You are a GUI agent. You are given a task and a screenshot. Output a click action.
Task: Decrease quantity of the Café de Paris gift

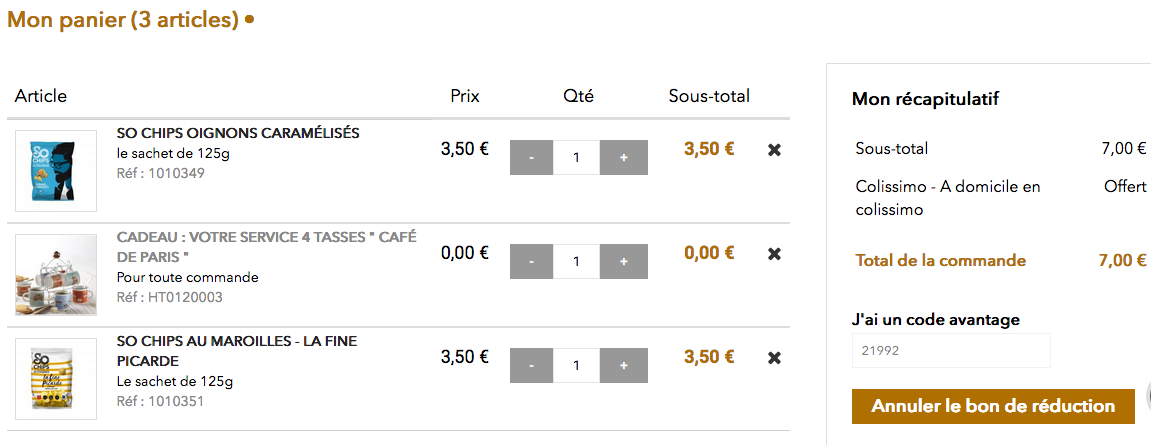[532, 262]
